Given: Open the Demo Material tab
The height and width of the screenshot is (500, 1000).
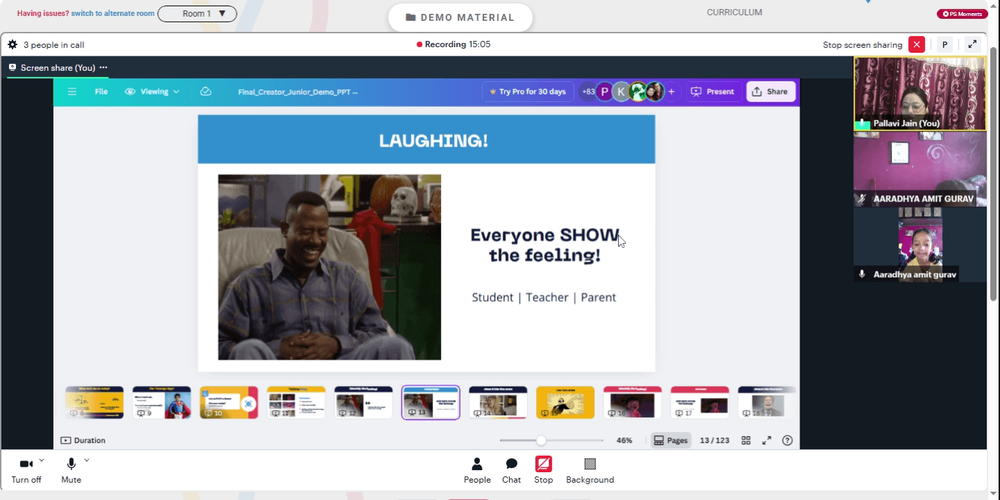Looking at the screenshot, I should (460, 17).
